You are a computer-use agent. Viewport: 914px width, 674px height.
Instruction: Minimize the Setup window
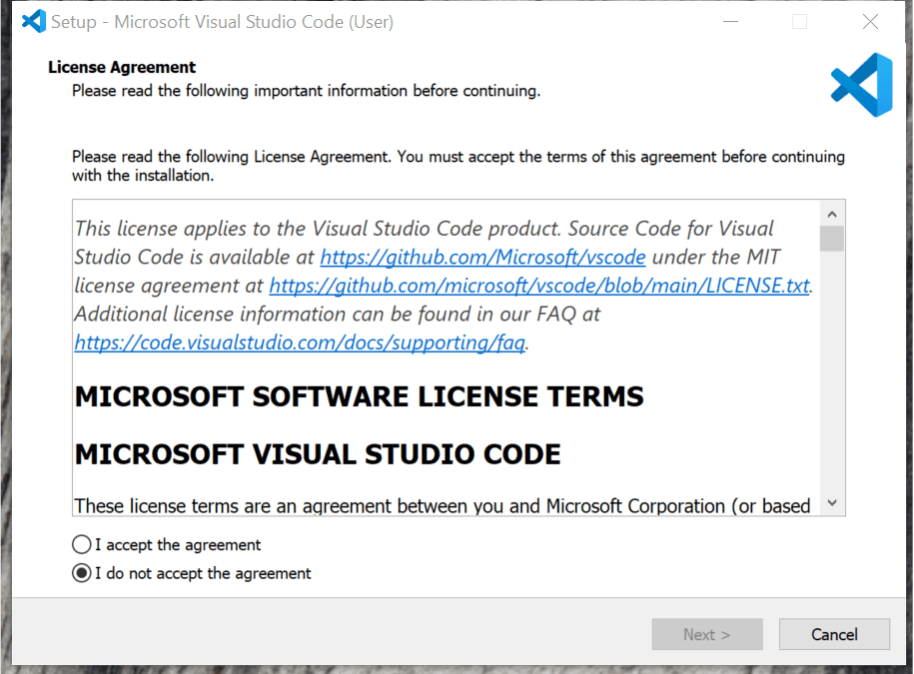tap(731, 21)
